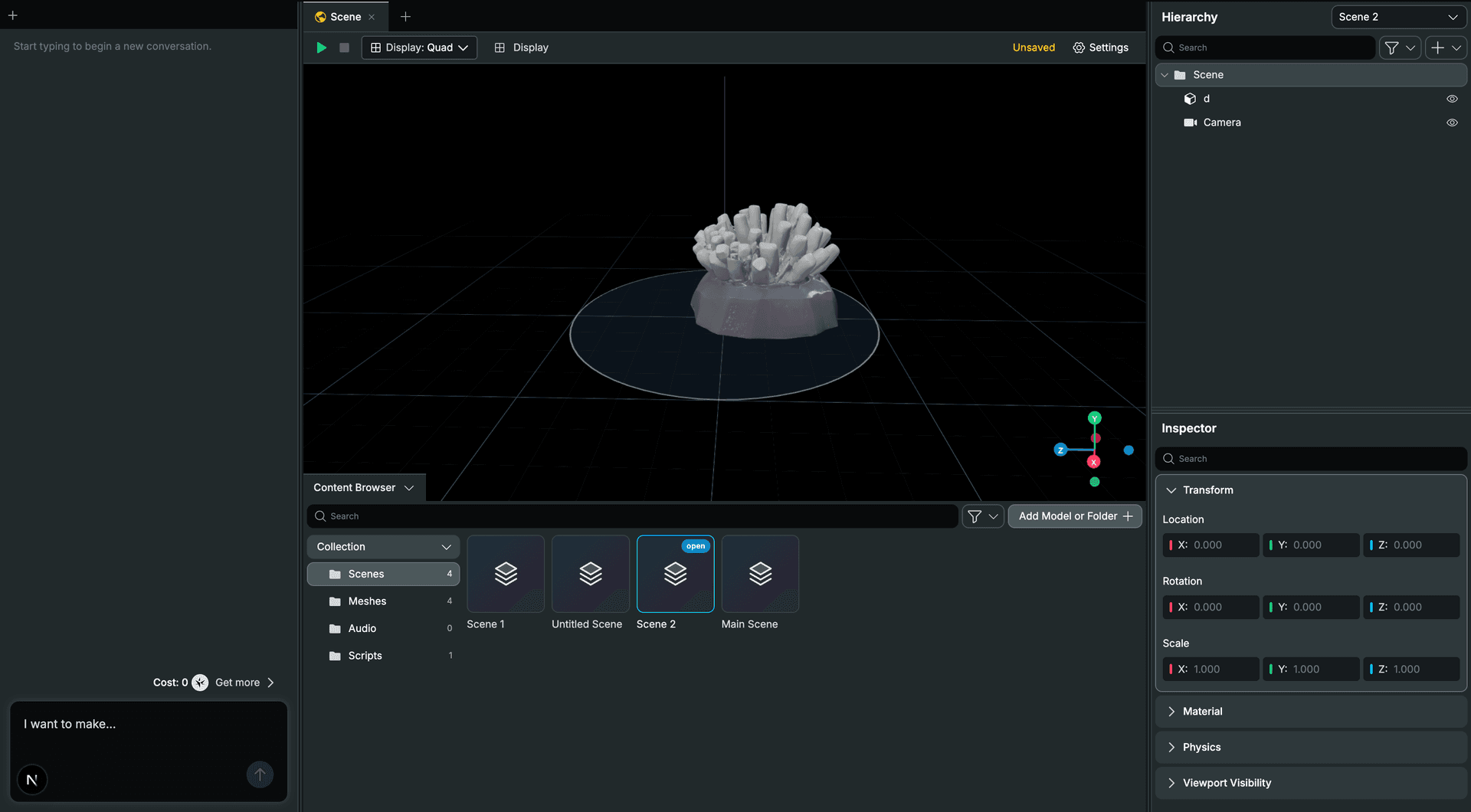
Task: Collapse the Scene folder in Hierarchy
Action: (x=1165, y=75)
